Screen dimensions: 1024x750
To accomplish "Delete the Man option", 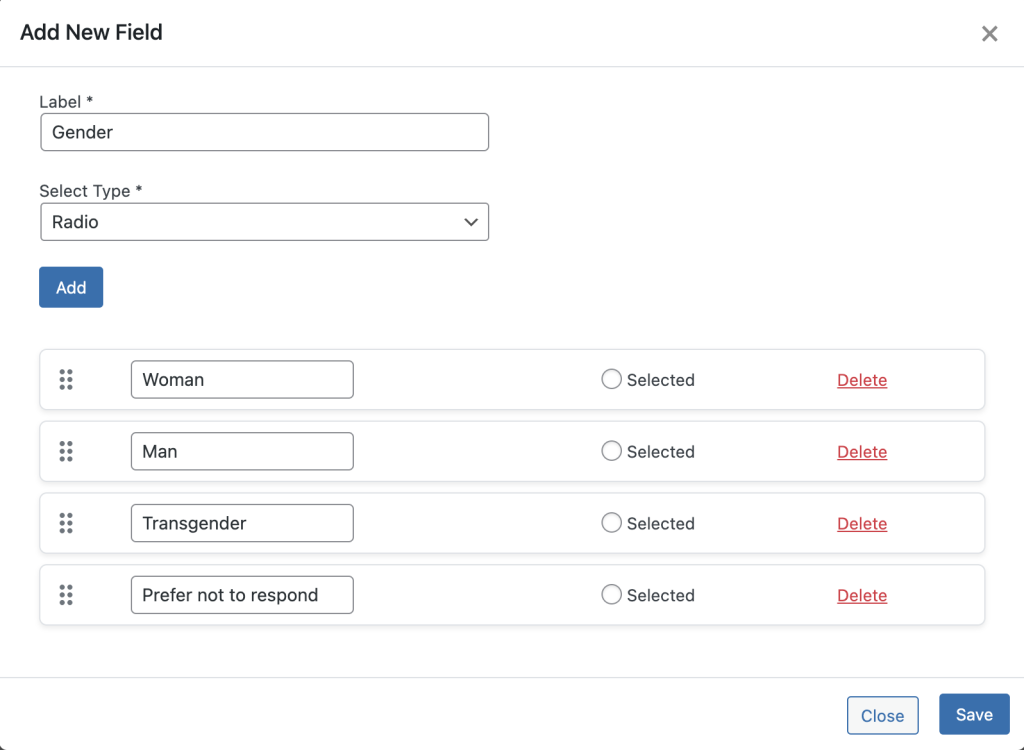I will click(861, 451).
